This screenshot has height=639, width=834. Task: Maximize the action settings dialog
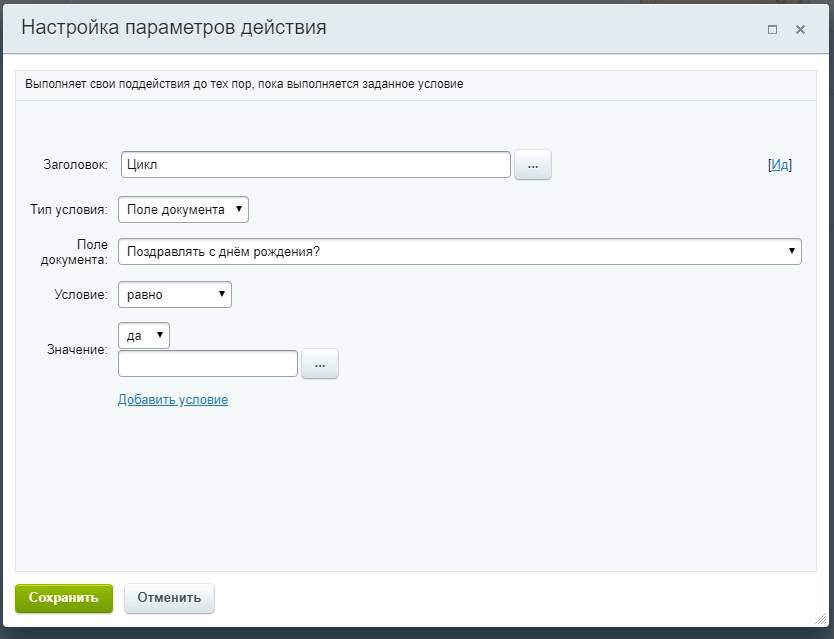[x=772, y=30]
